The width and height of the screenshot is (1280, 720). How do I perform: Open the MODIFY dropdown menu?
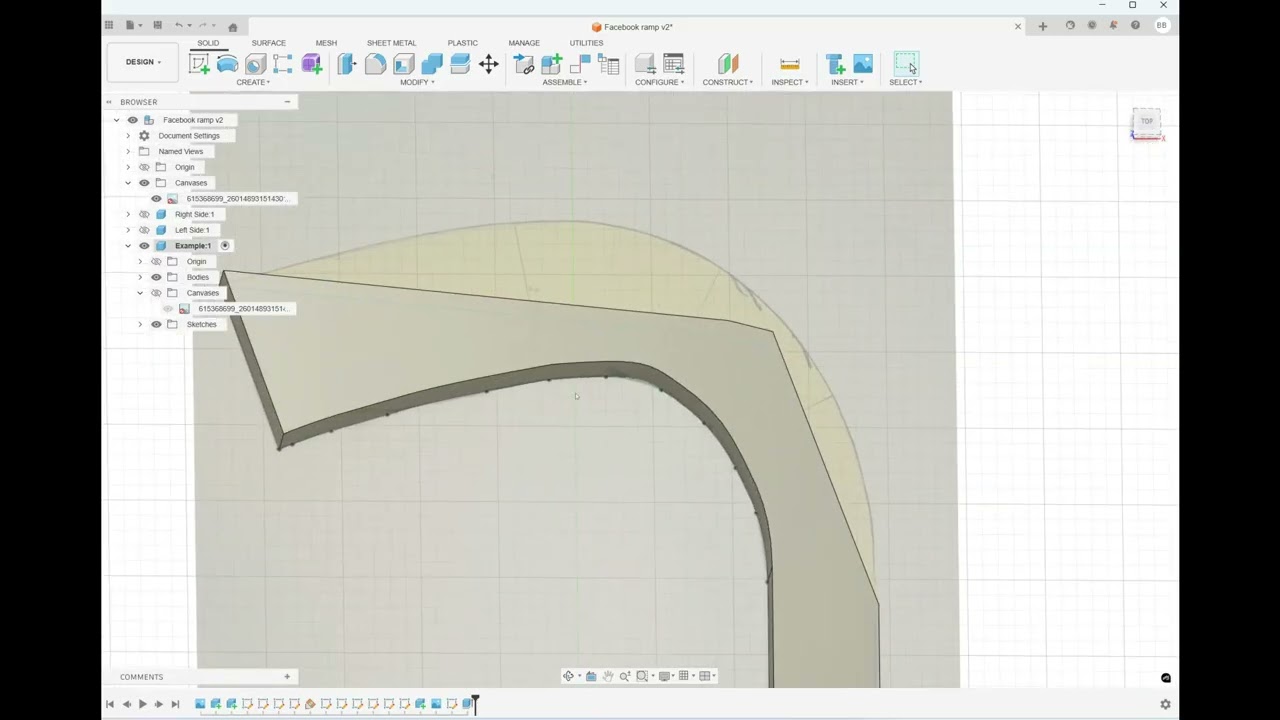click(417, 82)
